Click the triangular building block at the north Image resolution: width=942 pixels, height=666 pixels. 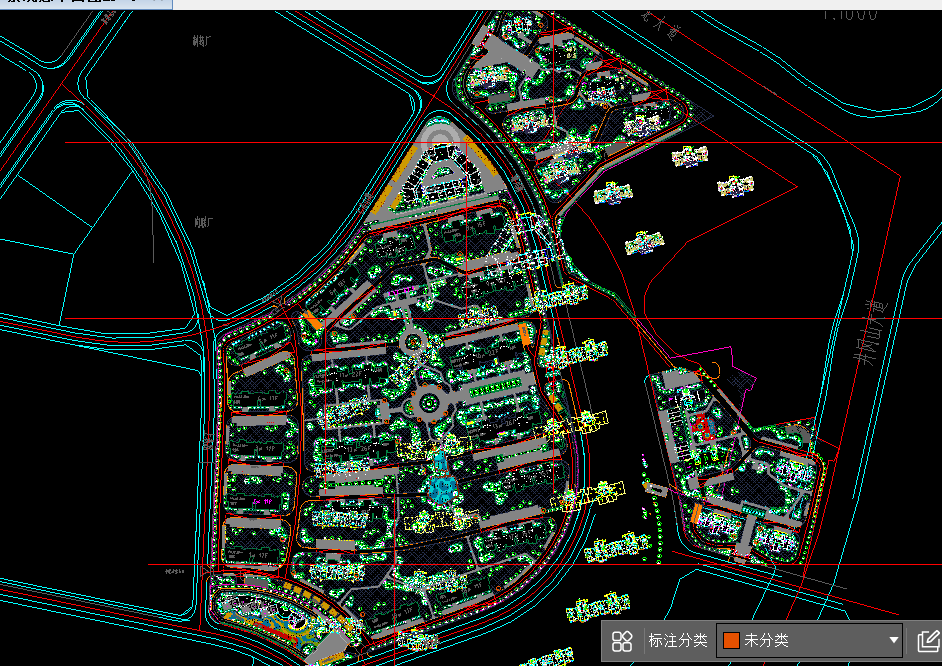click(x=438, y=172)
